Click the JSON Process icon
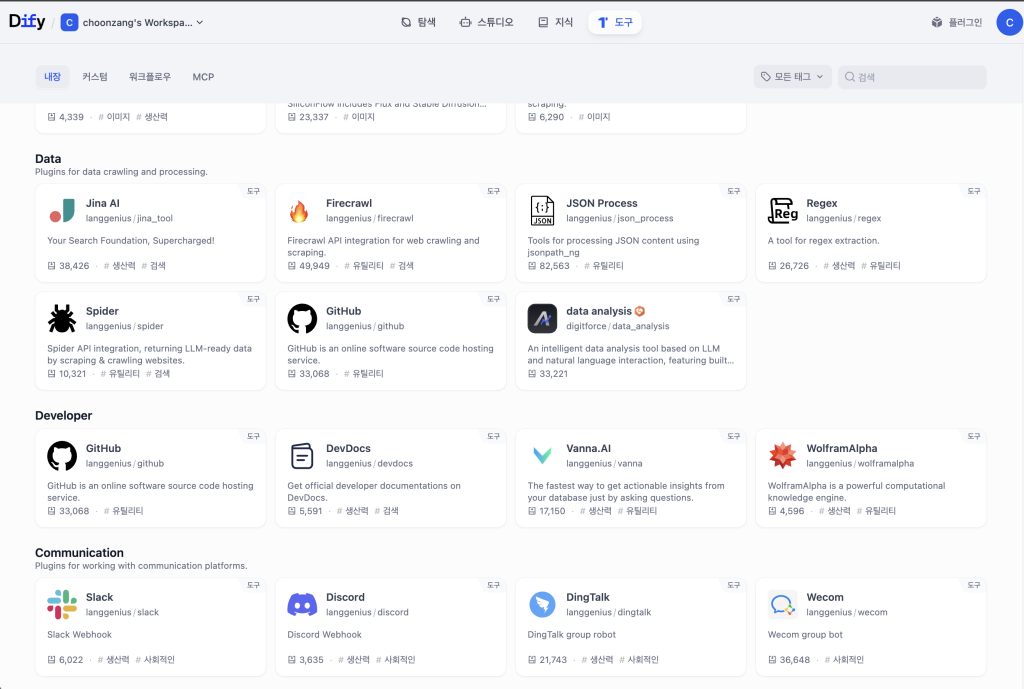This screenshot has height=689, width=1024. pyautogui.click(x=542, y=210)
